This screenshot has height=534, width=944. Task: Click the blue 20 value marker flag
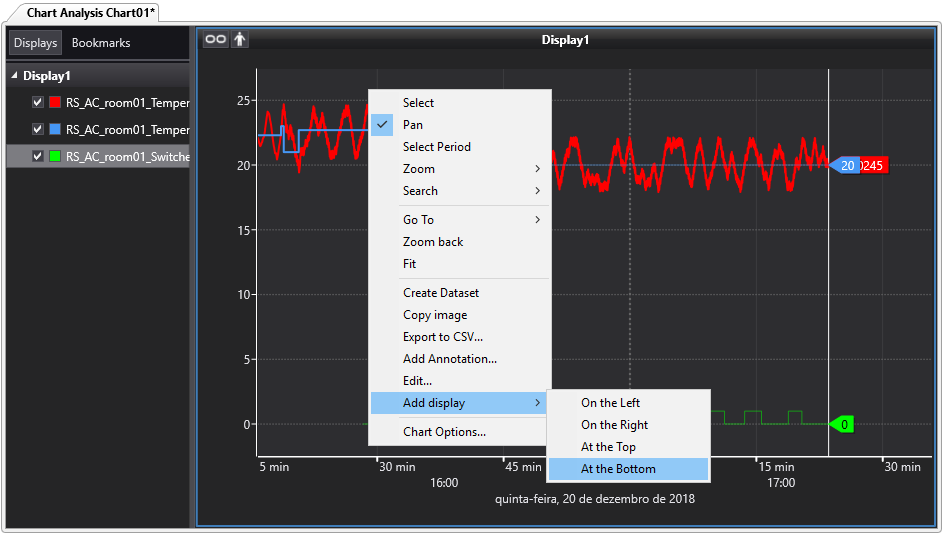click(845, 165)
